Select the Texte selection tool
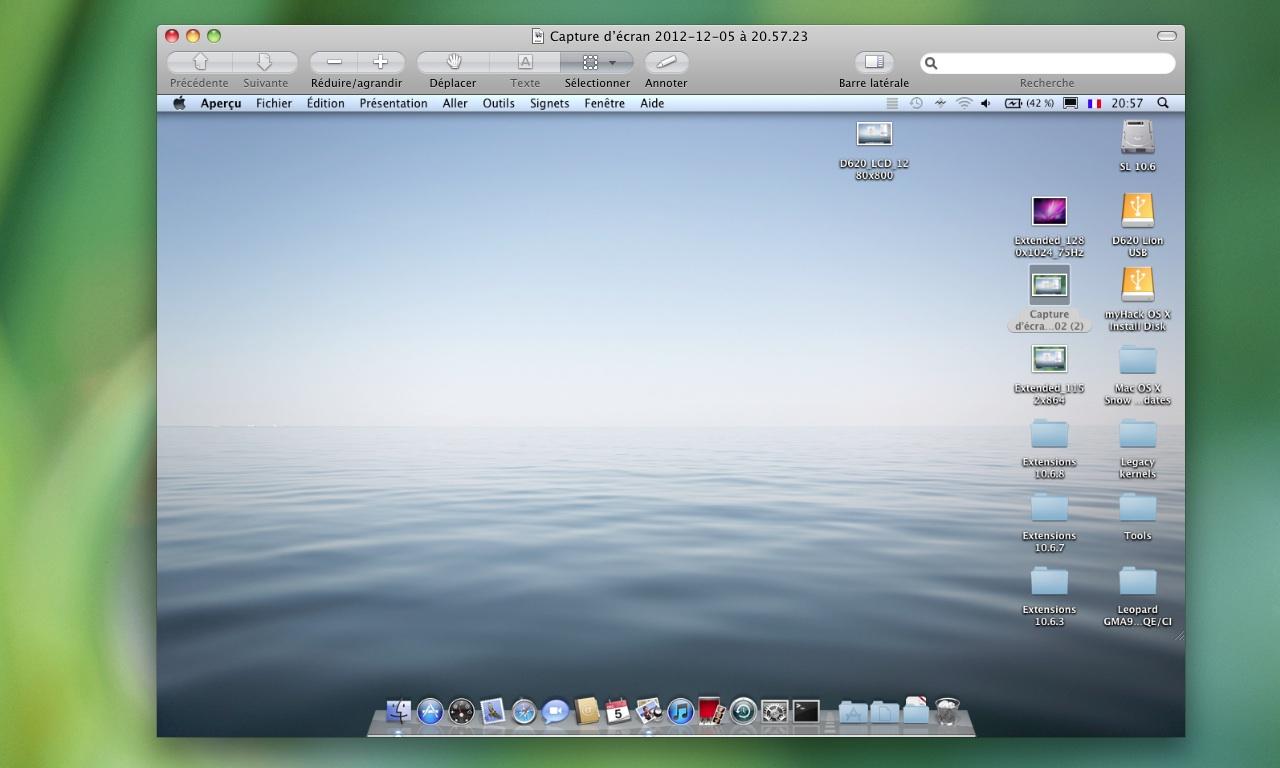 [525, 62]
